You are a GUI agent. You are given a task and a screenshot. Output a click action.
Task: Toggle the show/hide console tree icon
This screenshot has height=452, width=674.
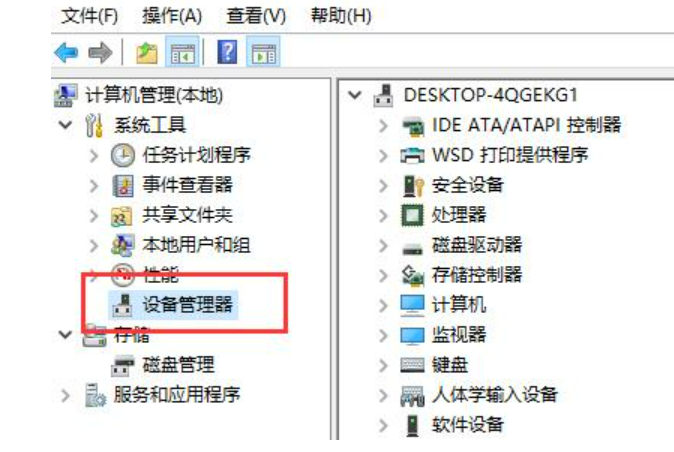183,52
